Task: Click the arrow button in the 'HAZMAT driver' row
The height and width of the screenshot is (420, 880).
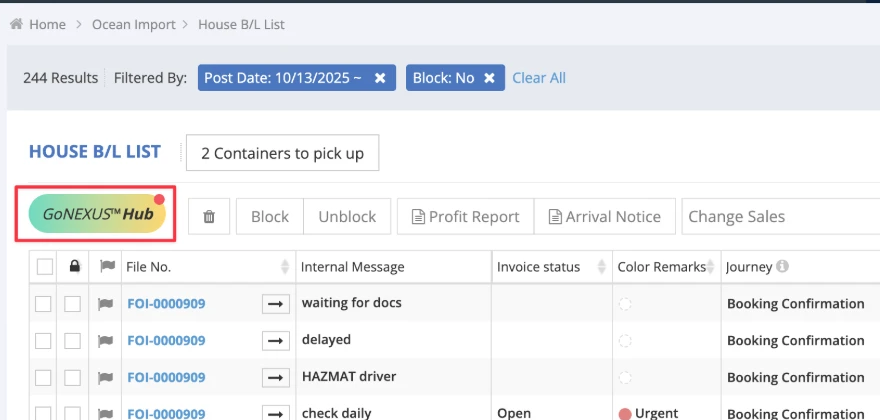Action: (276, 378)
